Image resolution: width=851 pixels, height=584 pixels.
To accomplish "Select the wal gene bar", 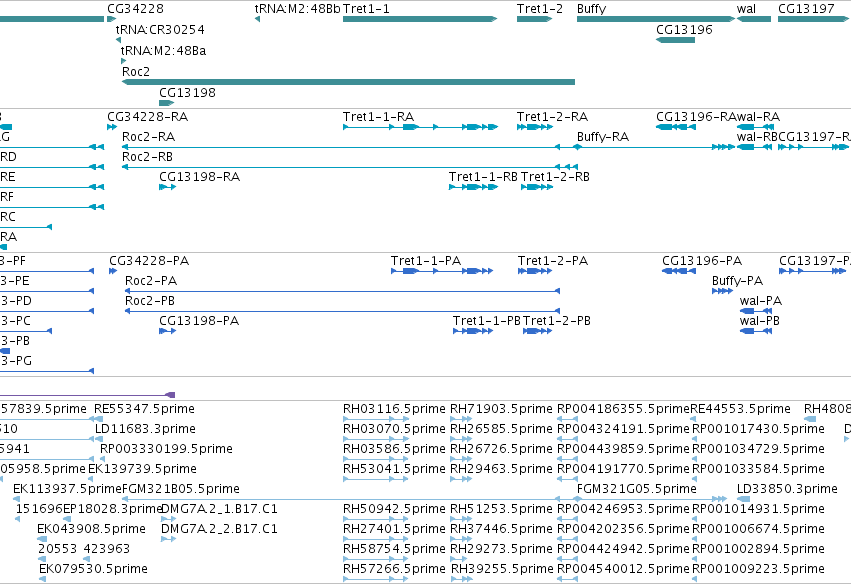I will [x=754, y=19].
